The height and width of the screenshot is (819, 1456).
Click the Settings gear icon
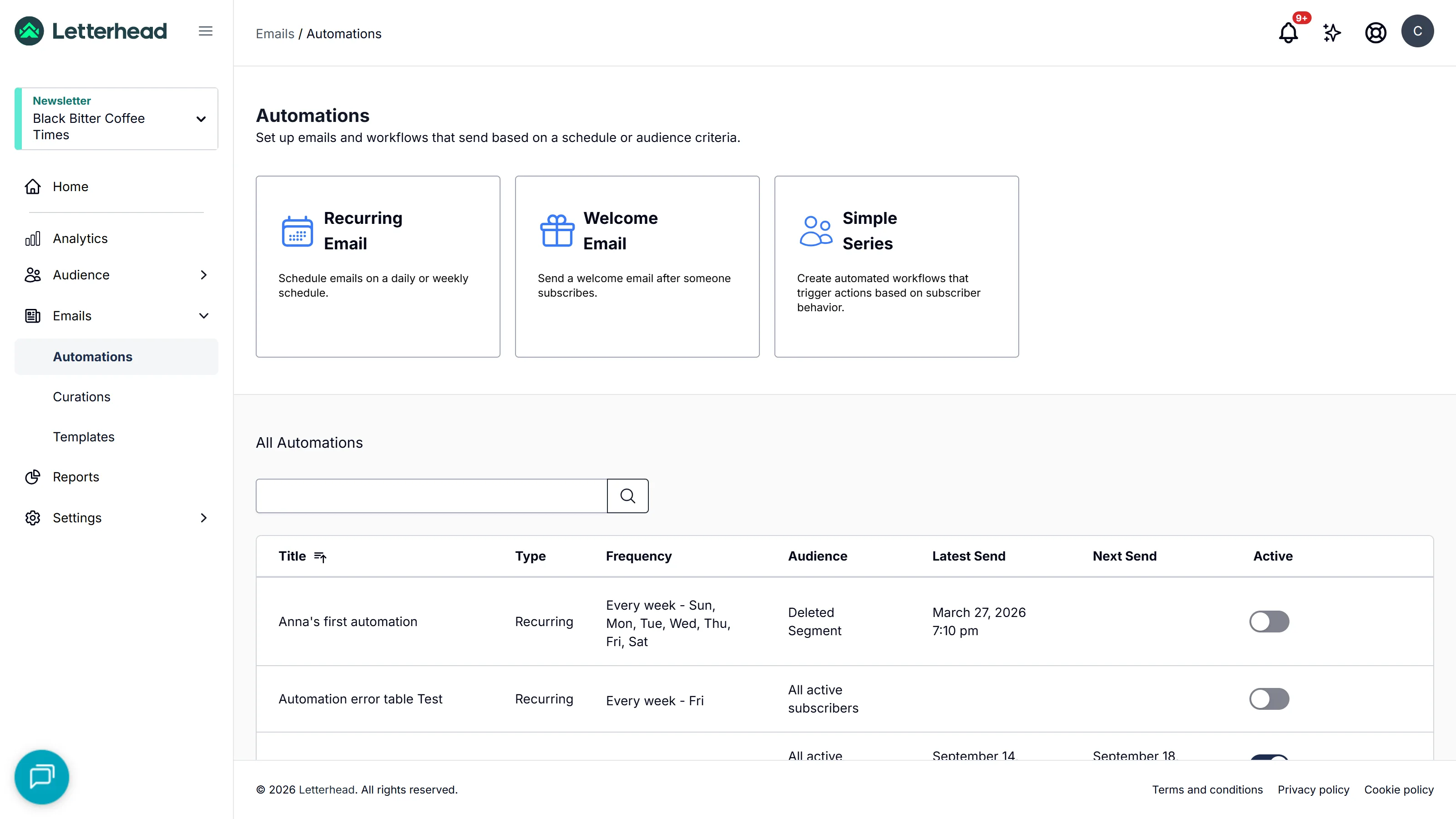tap(33, 518)
